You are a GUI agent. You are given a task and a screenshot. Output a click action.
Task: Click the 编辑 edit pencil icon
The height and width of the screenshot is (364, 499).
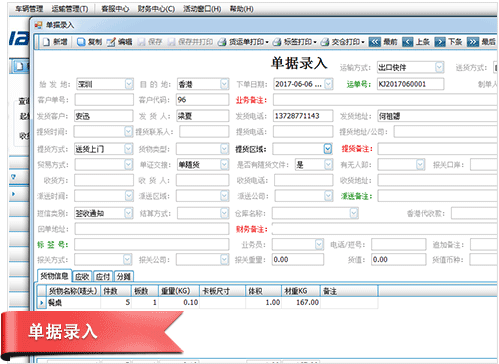(x=111, y=42)
